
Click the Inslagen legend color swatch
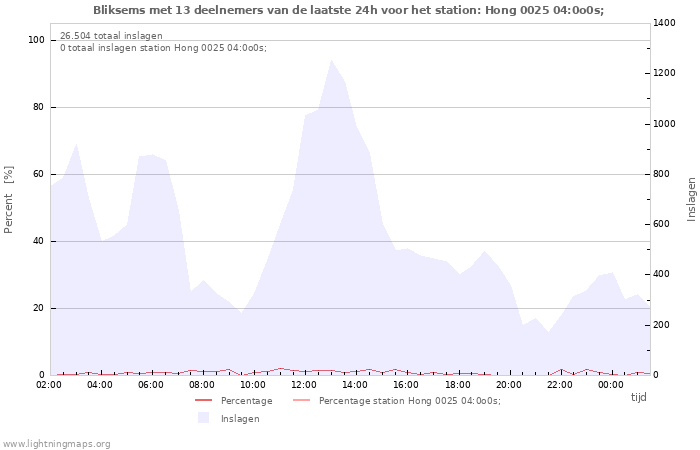click(204, 418)
